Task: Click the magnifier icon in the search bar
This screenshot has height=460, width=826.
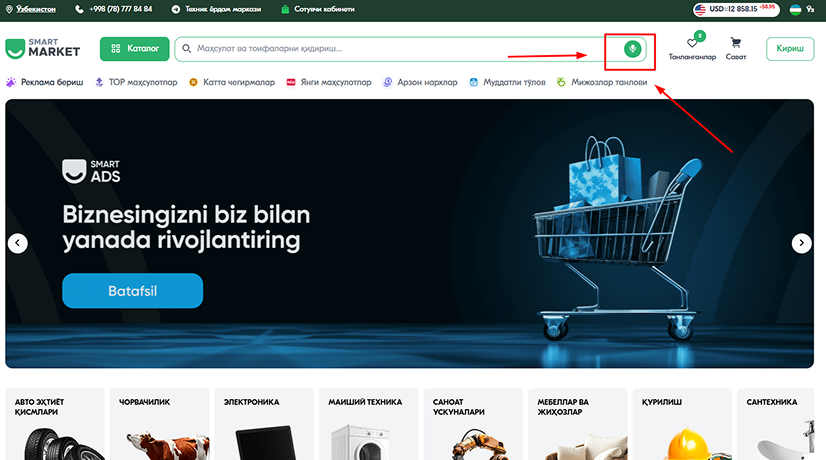Action: [186, 48]
